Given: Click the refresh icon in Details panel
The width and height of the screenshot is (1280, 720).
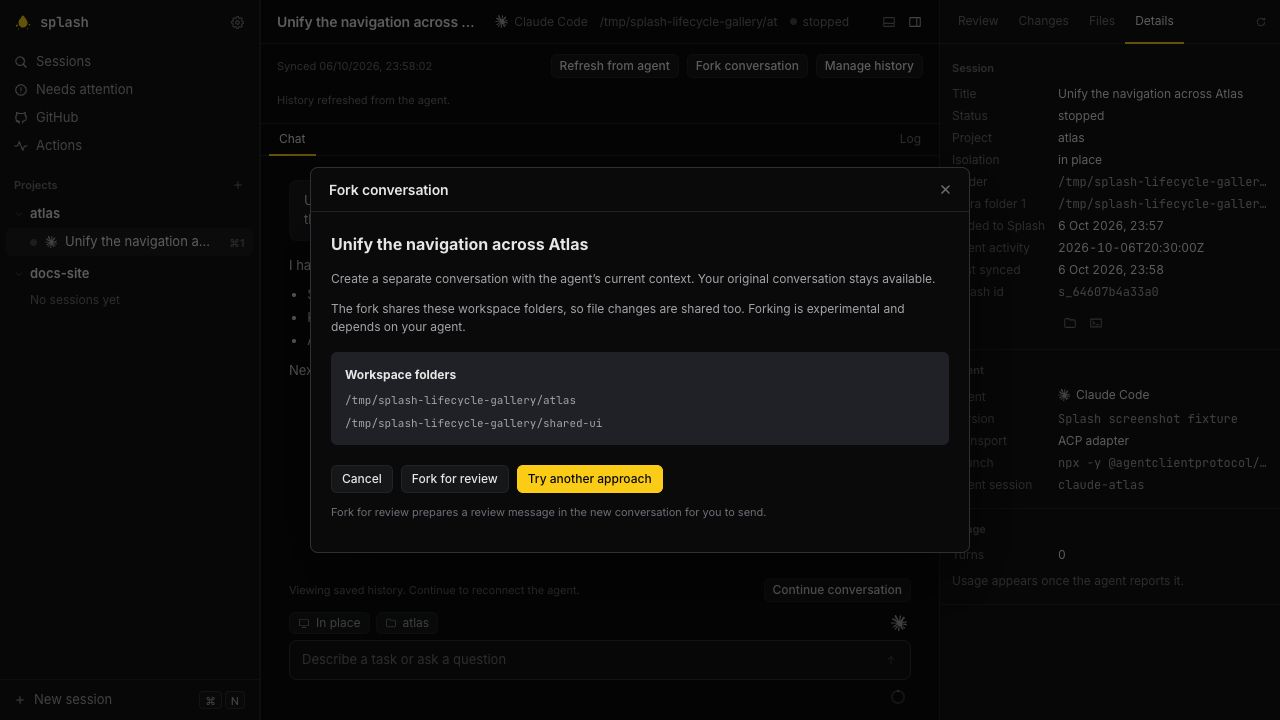Looking at the screenshot, I should [x=1261, y=22].
